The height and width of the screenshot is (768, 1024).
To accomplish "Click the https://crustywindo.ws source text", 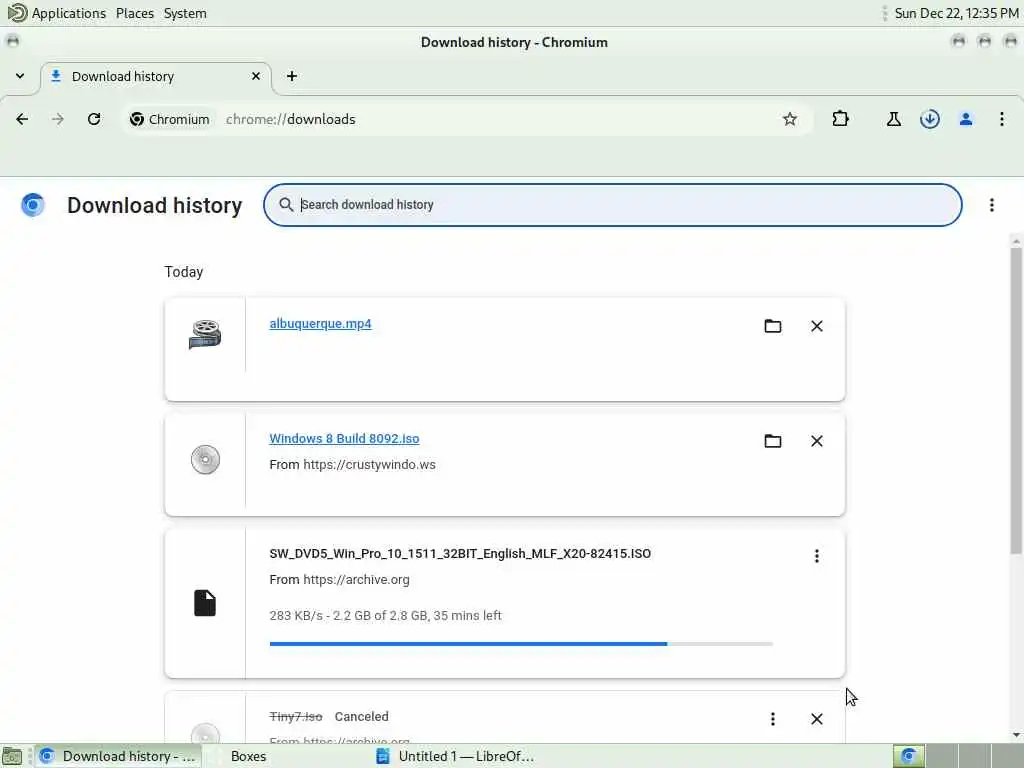I will click(369, 465).
